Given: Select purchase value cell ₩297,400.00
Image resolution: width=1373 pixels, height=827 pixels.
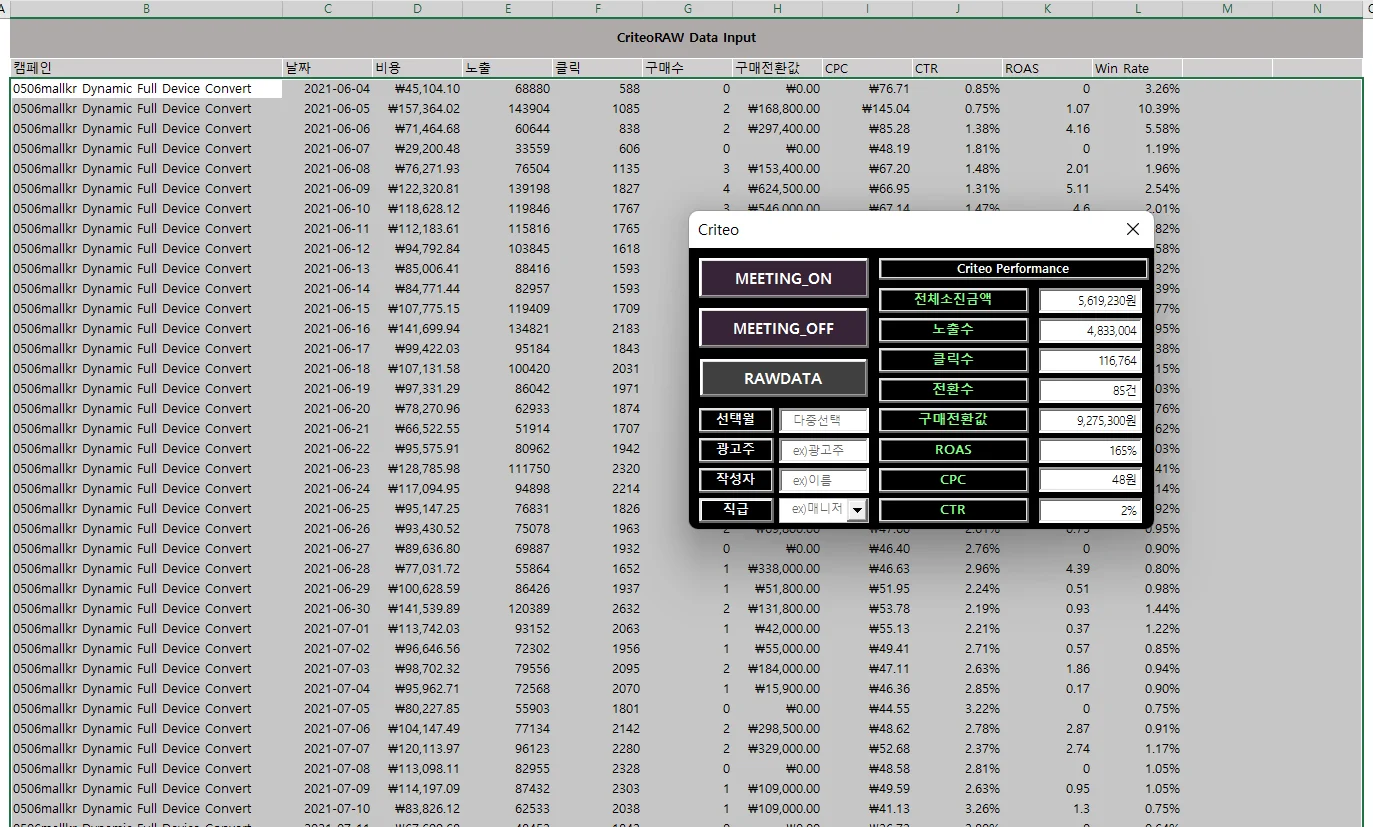Looking at the screenshot, I should click(x=777, y=128).
